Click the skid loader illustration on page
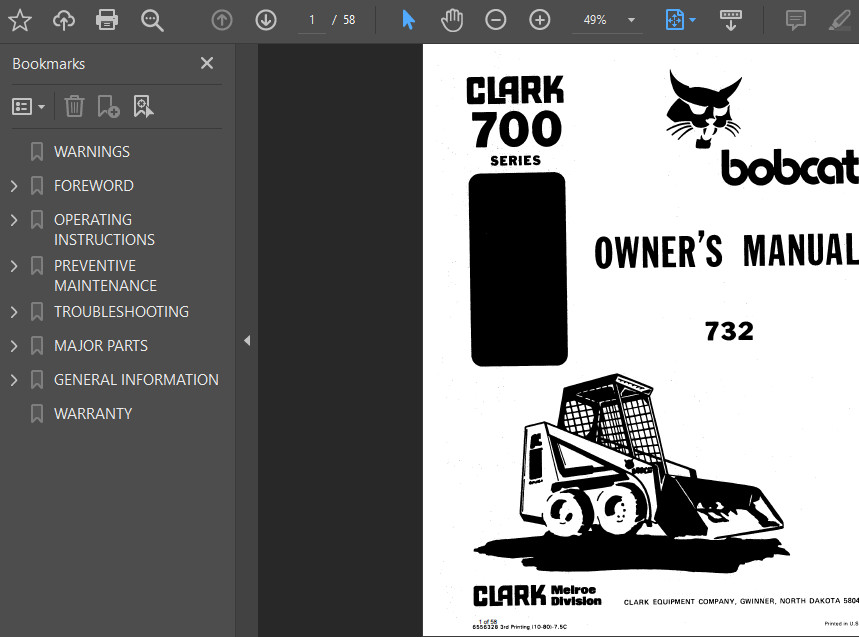The width and height of the screenshot is (859, 637). click(x=630, y=471)
